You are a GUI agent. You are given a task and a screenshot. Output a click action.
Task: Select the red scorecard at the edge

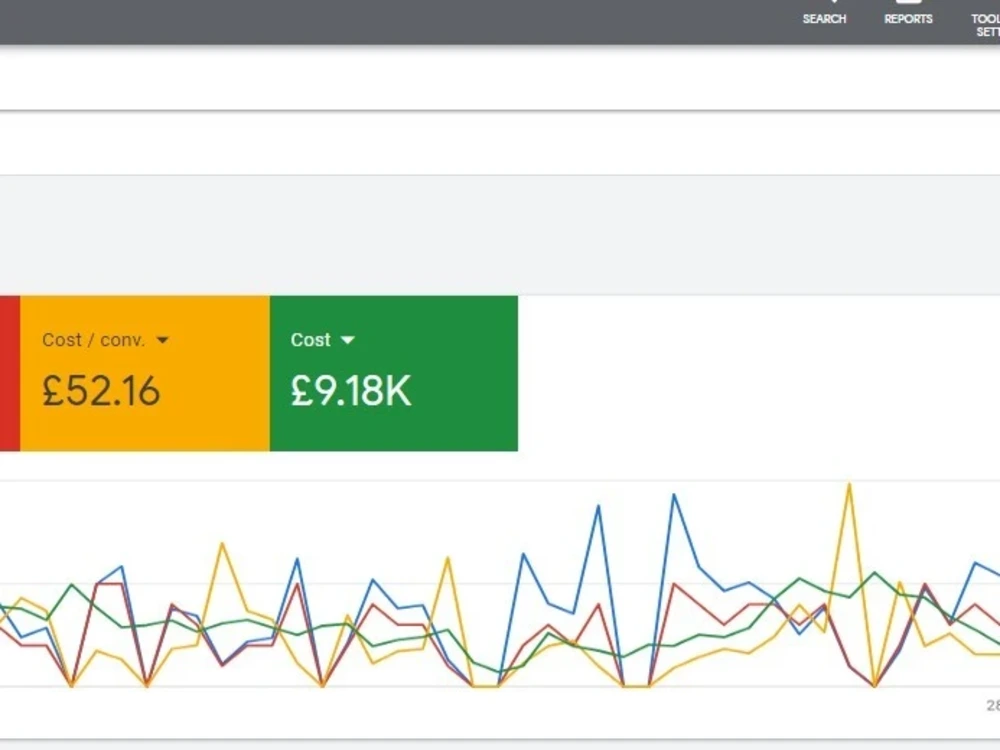[10, 373]
